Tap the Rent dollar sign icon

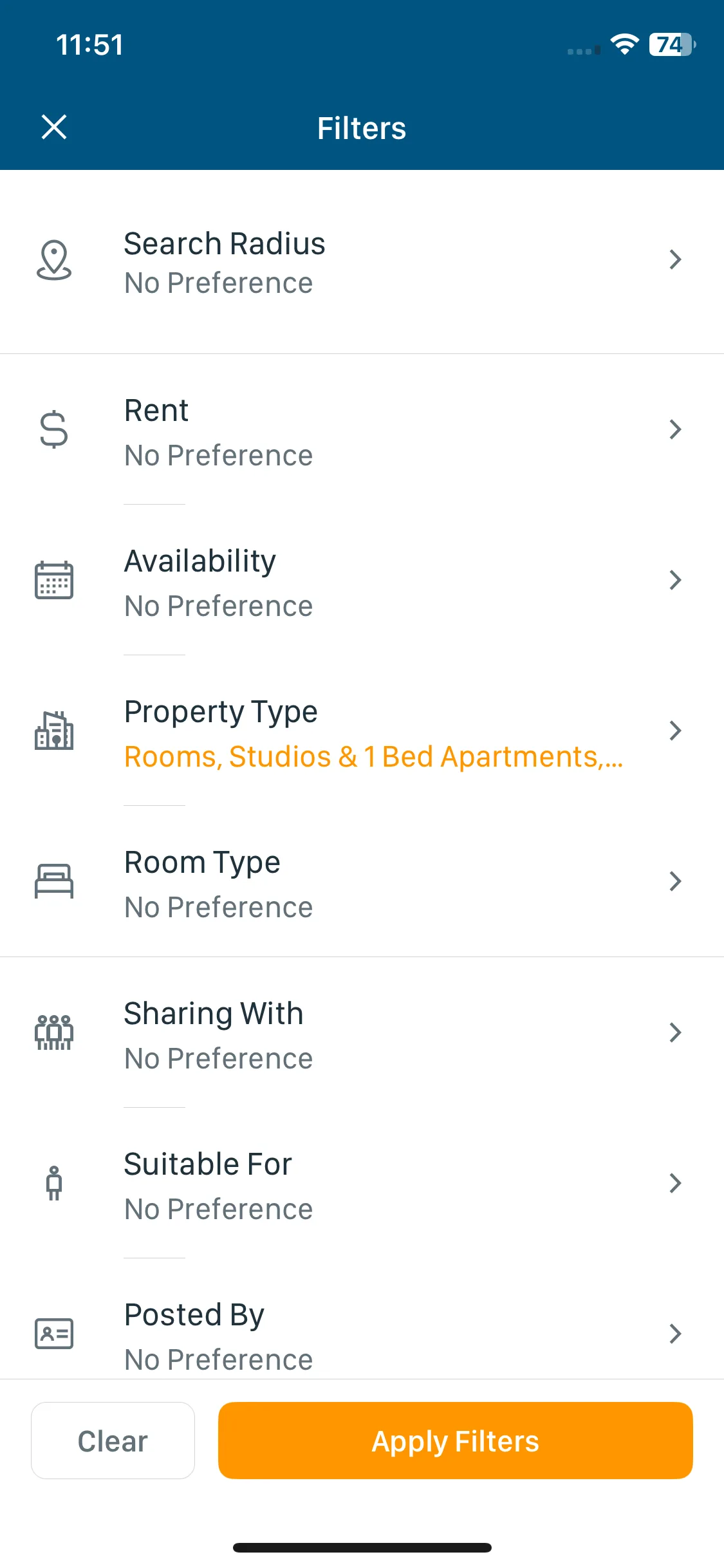(x=53, y=429)
